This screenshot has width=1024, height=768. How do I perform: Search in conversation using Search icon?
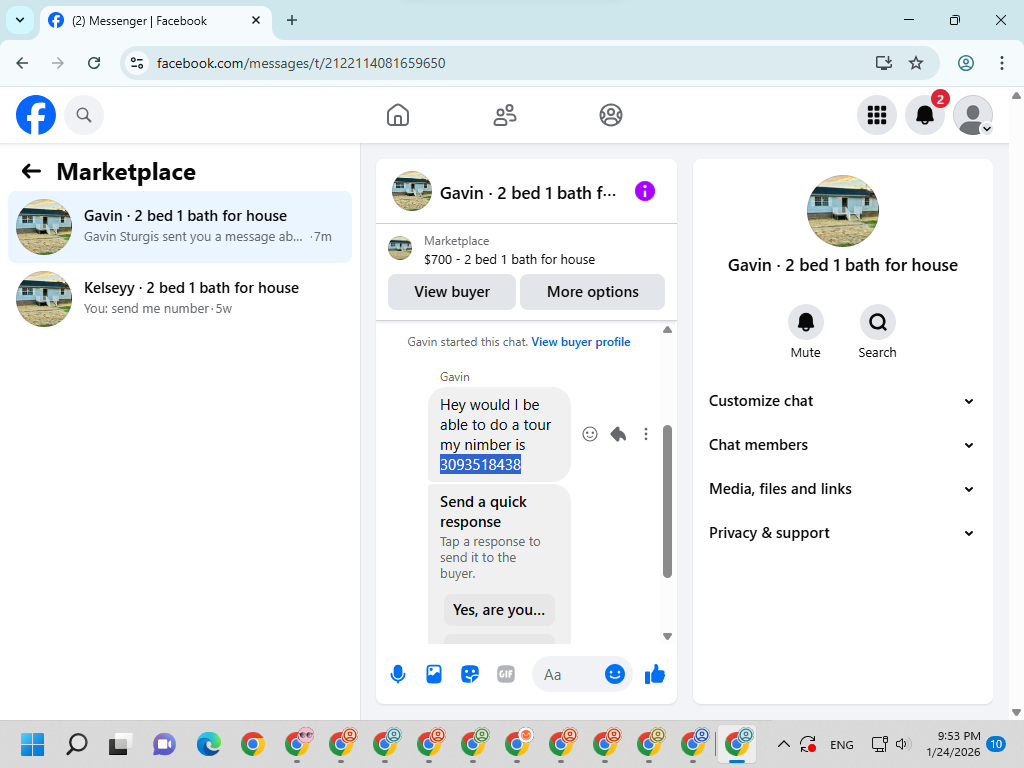tap(877, 322)
